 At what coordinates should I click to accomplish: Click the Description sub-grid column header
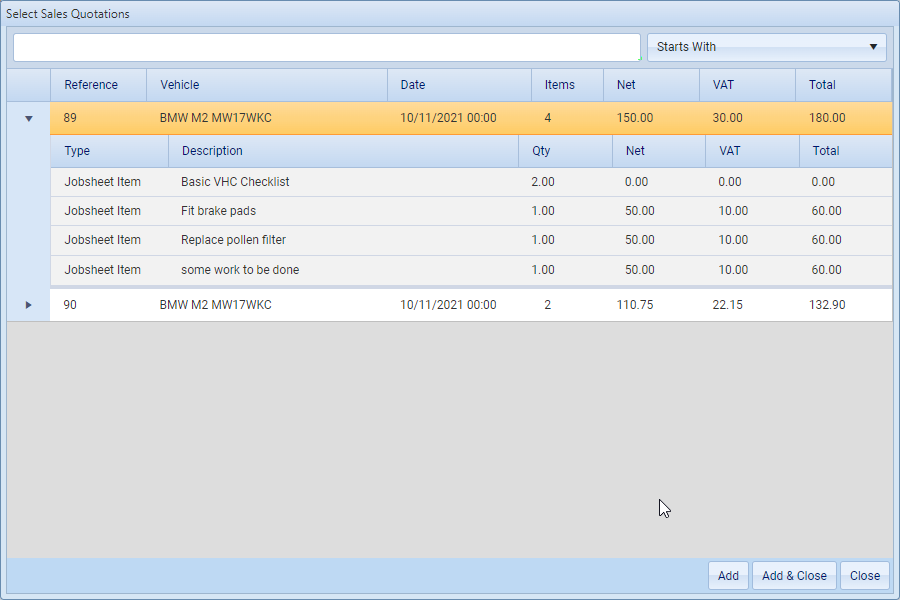[343, 151]
